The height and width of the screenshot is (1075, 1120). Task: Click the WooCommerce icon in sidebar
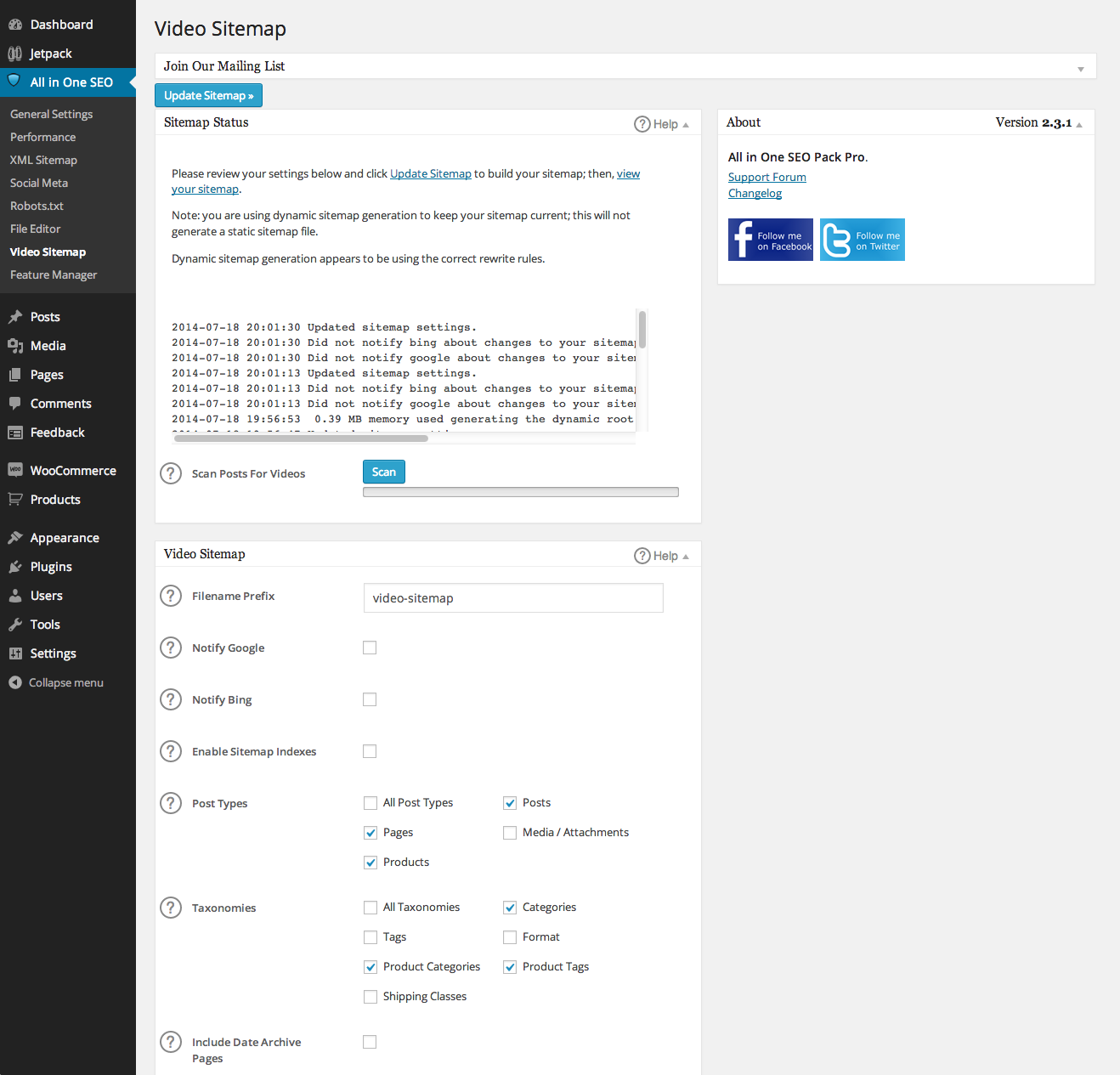coord(15,470)
